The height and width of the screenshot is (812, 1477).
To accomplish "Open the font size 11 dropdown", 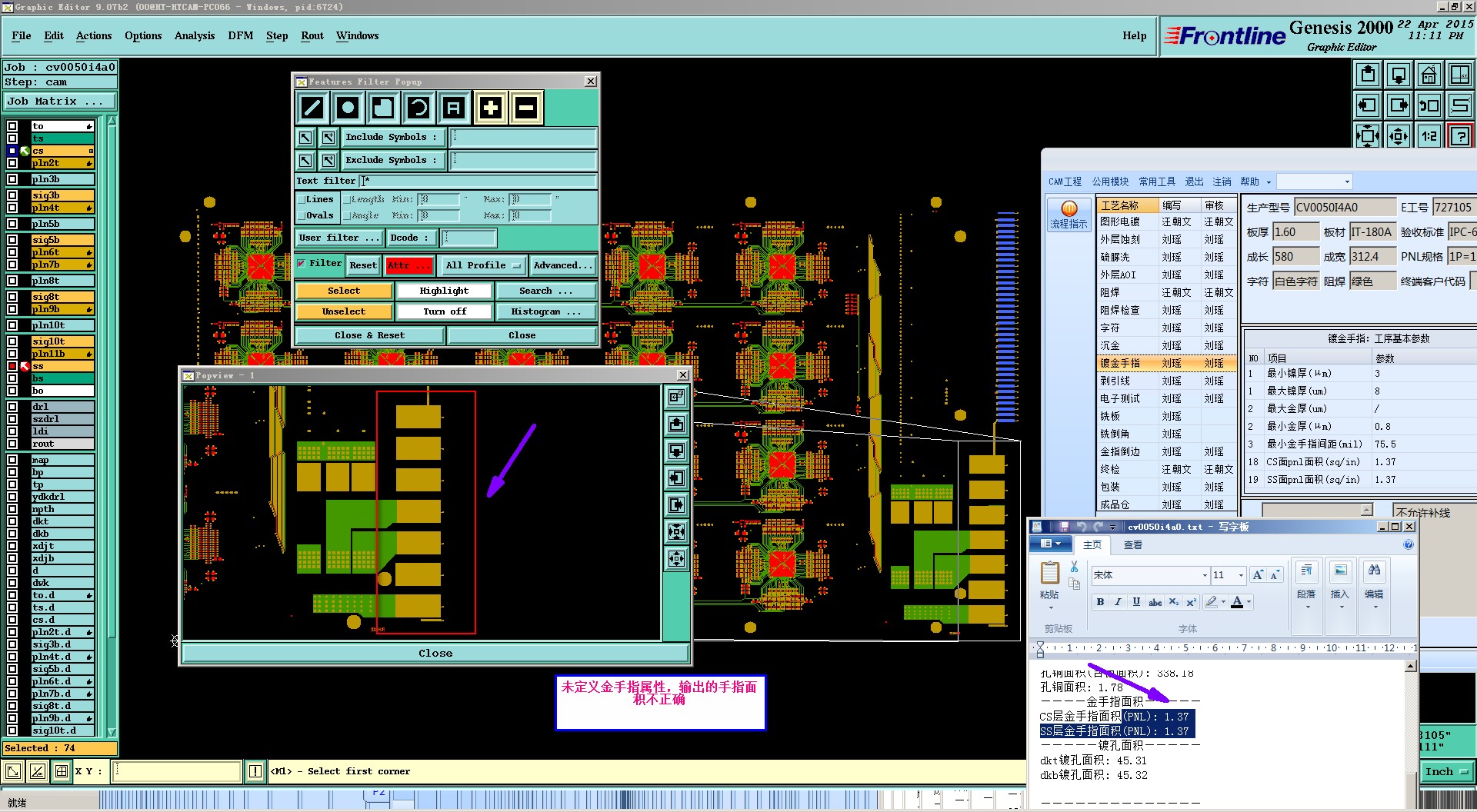I will (1240, 575).
